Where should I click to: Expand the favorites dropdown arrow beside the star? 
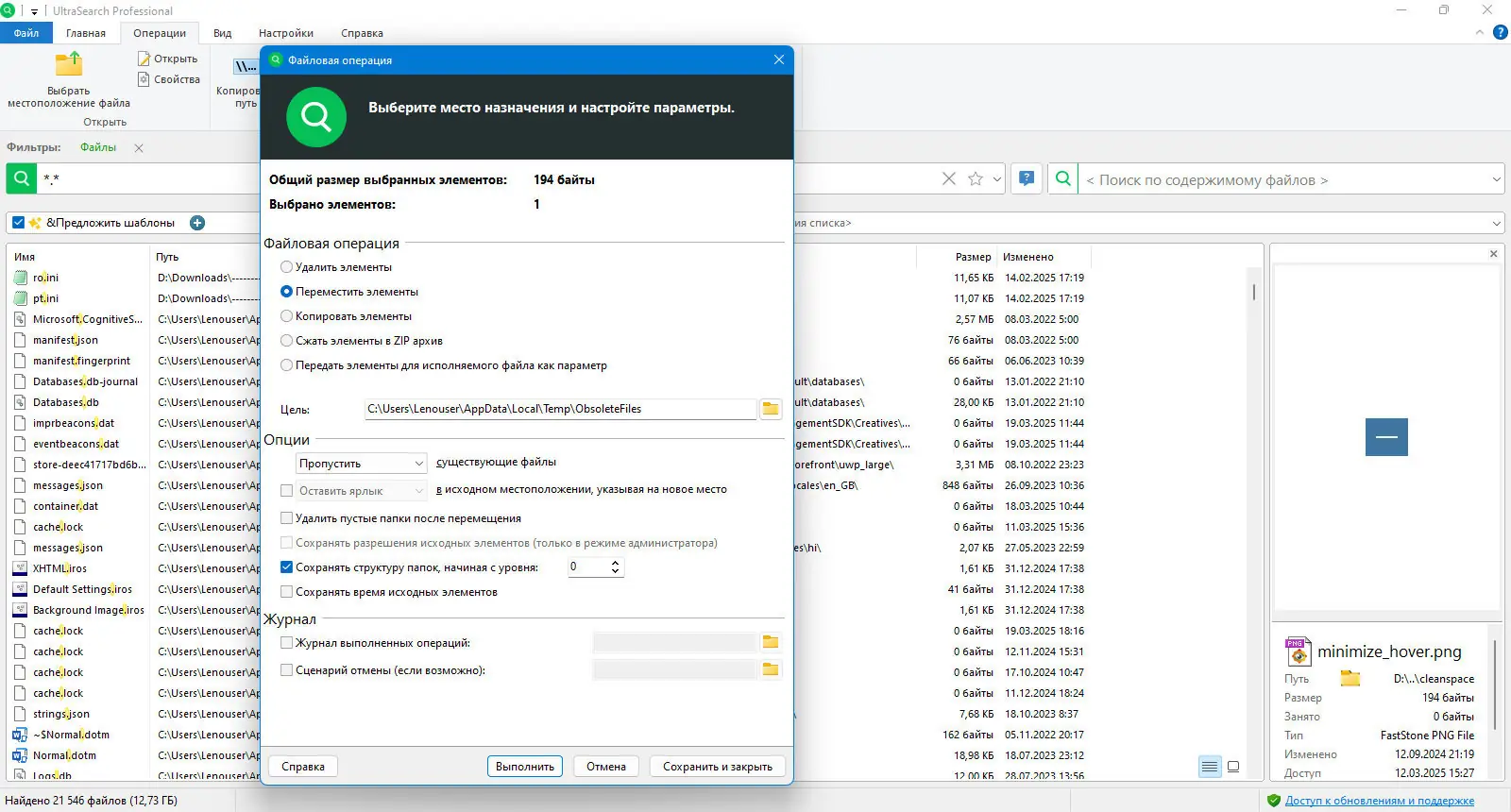[997, 179]
